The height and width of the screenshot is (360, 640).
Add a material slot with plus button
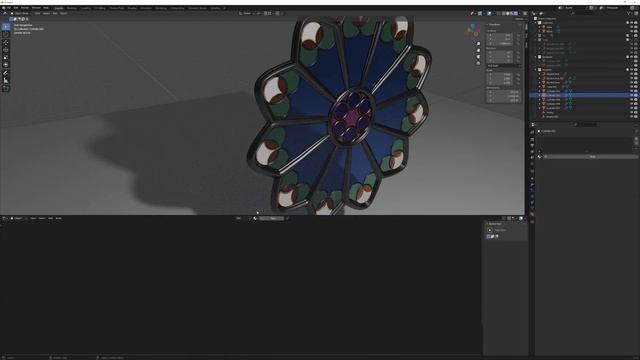point(636,138)
